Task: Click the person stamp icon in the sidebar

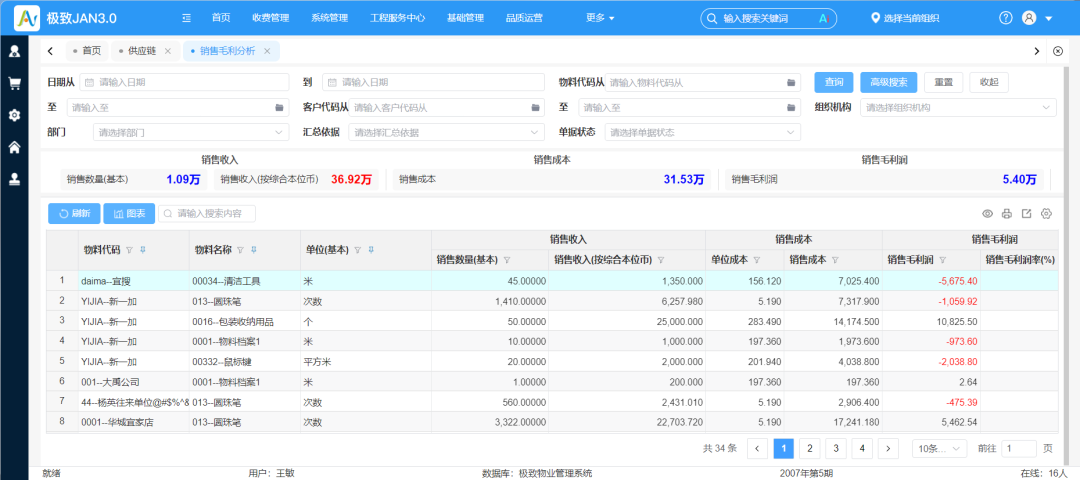Action: coord(14,179)
